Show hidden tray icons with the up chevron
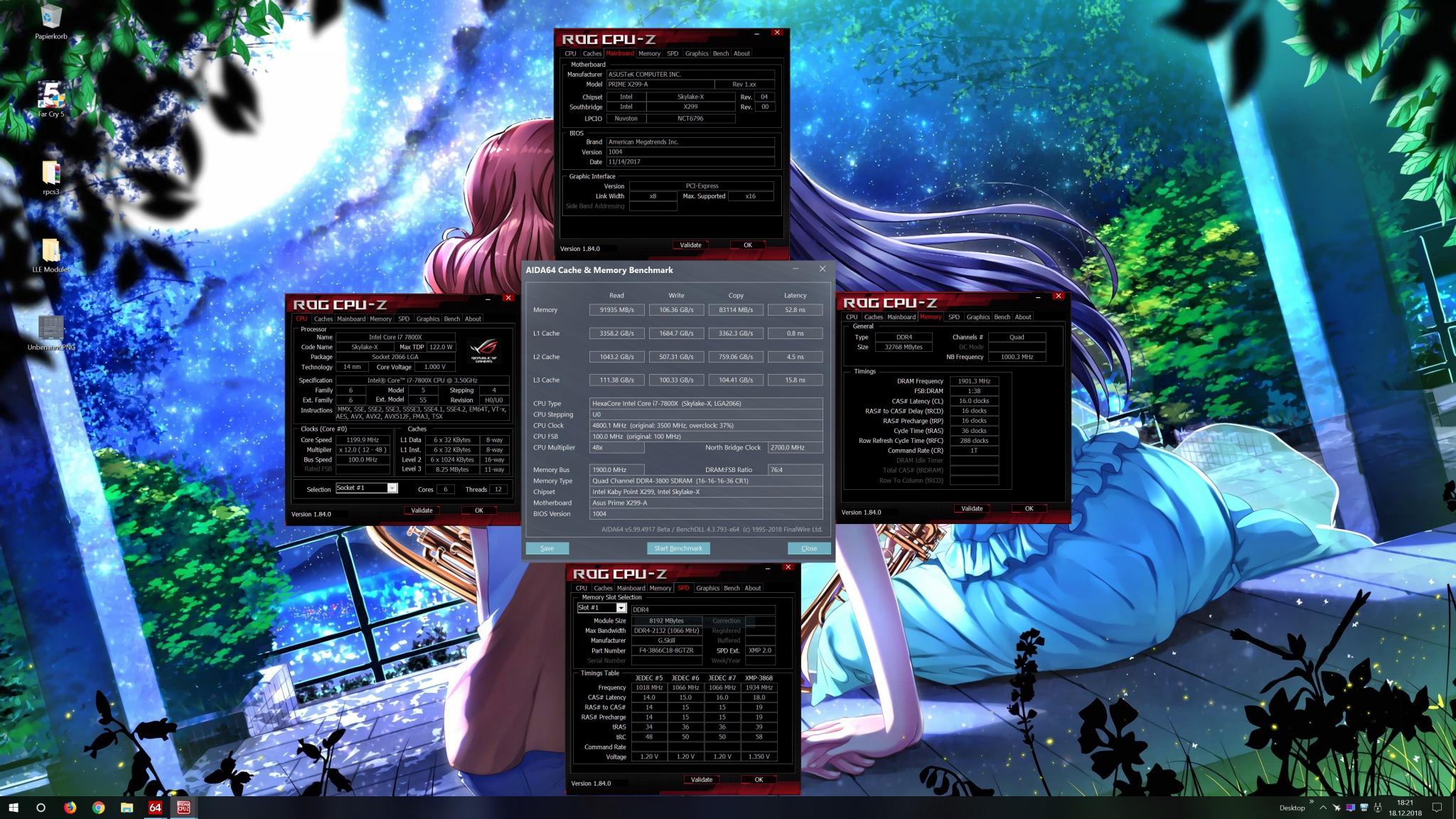This screenshot has width=1456, height=819. tap(1322, 808)
